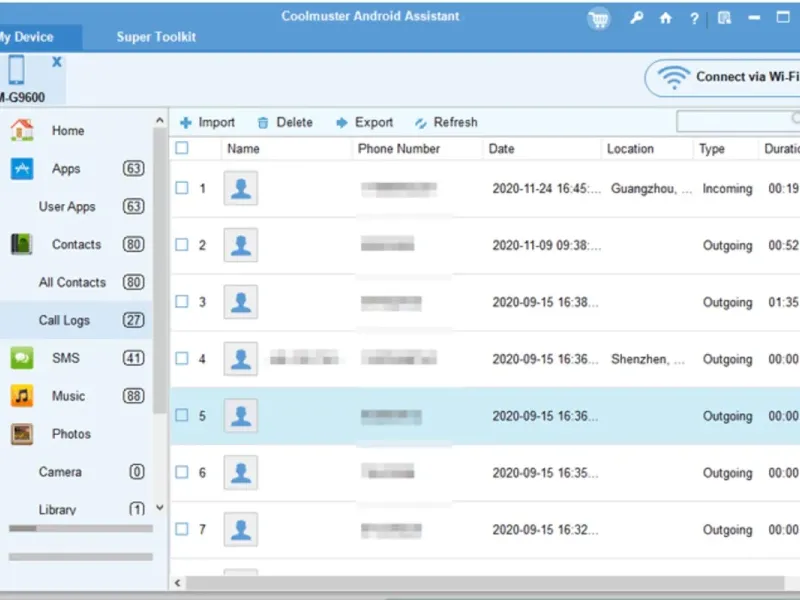The image size is (800, 600).
Task: Check the box for call log row 1
Action: pos(182,188)
